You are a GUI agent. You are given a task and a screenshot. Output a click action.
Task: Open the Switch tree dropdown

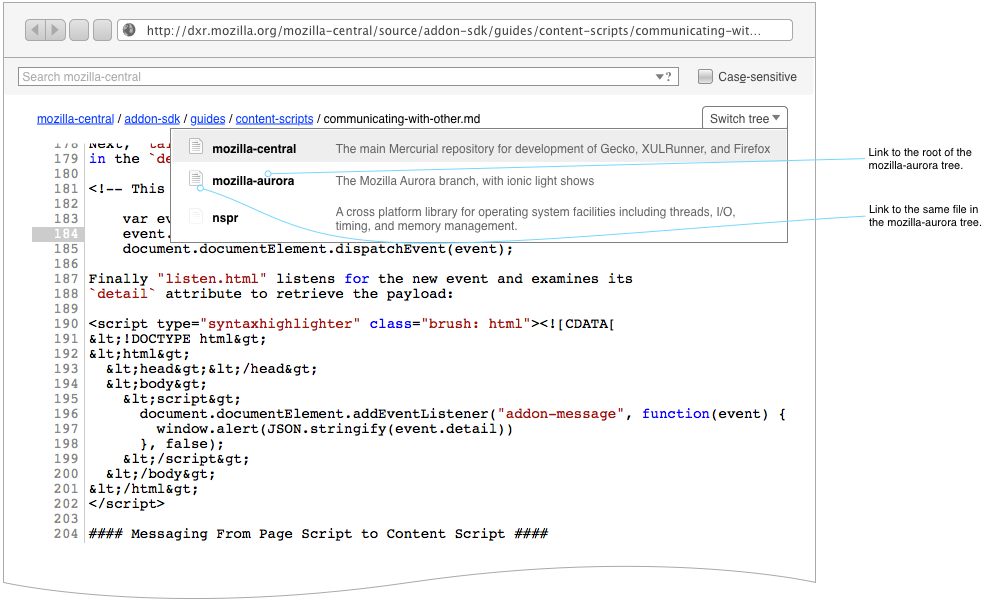(x=745, y=118)
